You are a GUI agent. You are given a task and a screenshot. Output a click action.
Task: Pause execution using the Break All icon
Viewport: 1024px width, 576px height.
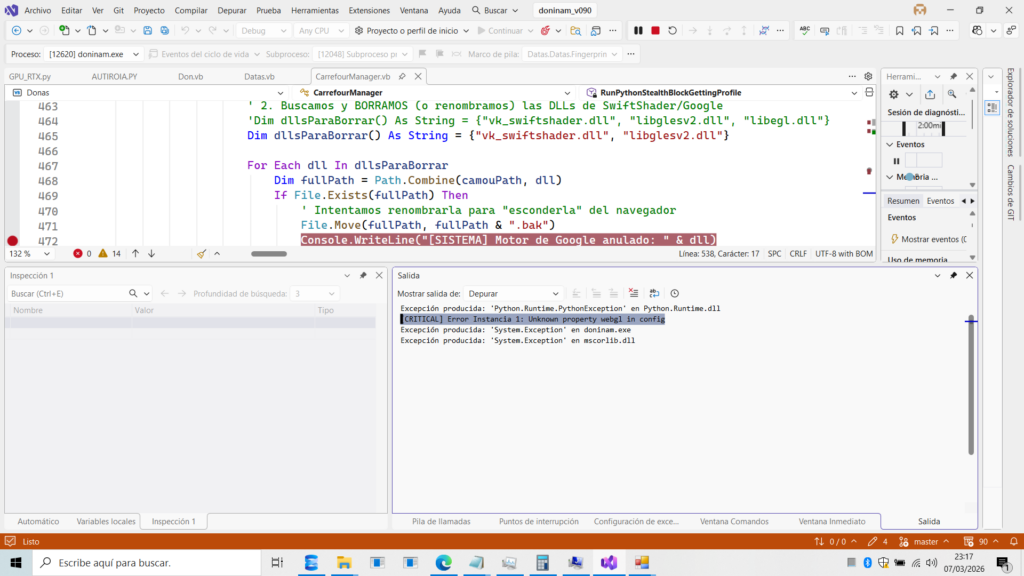[638, 31]
